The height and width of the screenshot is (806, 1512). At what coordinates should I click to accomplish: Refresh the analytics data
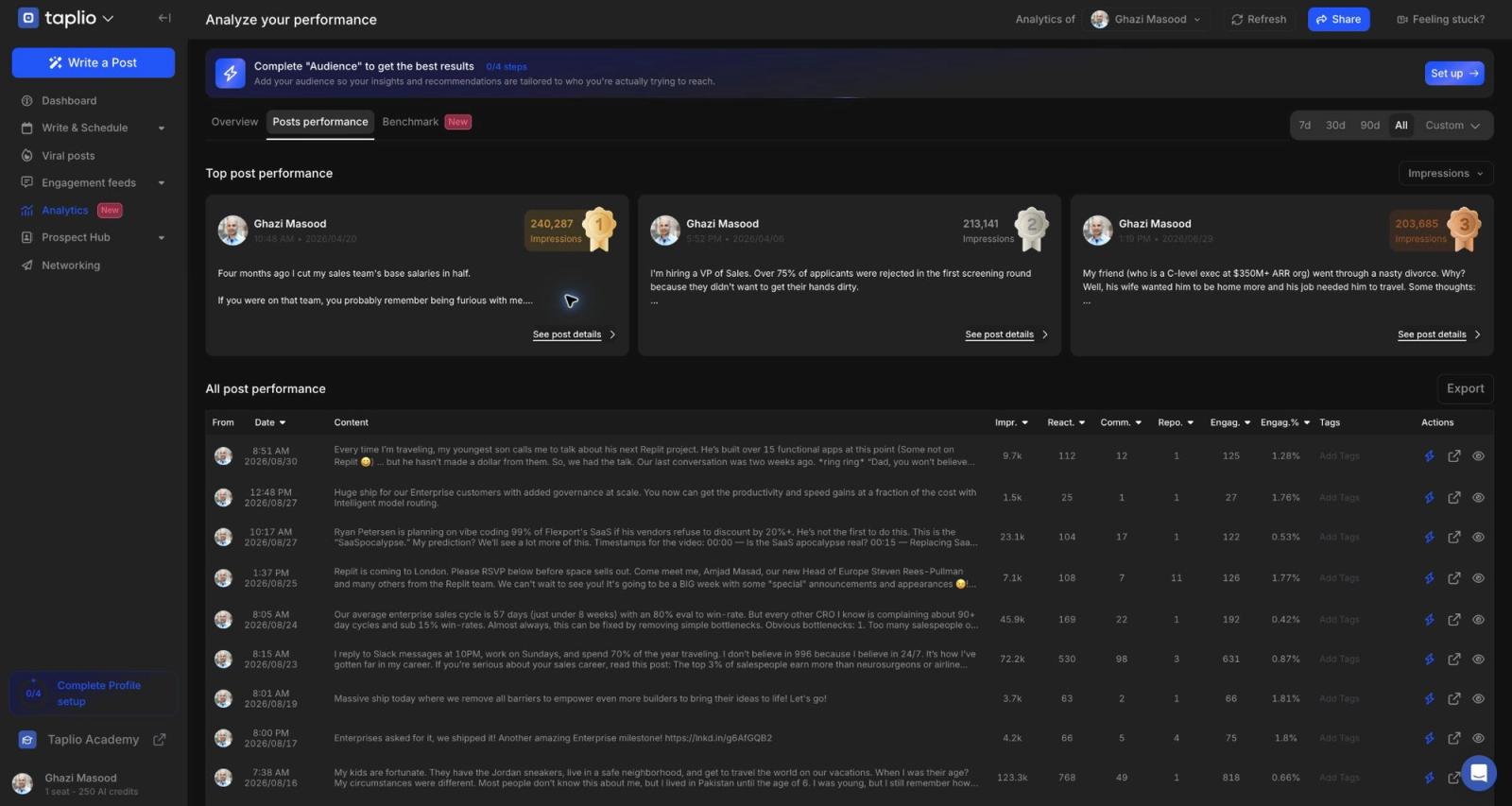coord(1259,19)
